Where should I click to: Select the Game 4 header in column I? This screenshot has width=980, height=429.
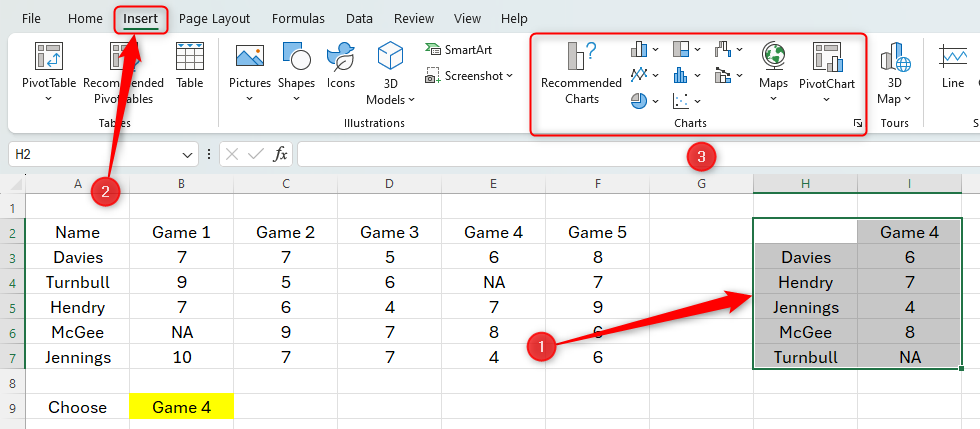(x=909, y=233)
